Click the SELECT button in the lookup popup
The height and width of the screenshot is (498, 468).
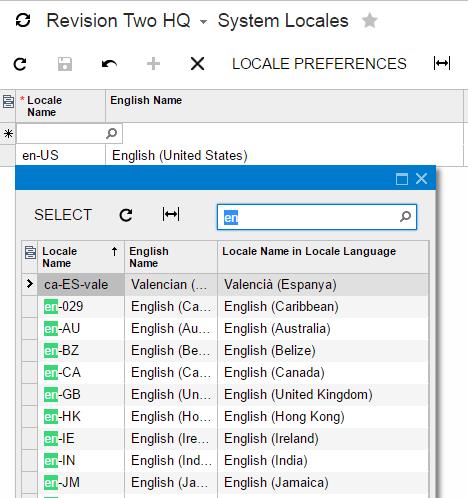[x=63, y=215]
